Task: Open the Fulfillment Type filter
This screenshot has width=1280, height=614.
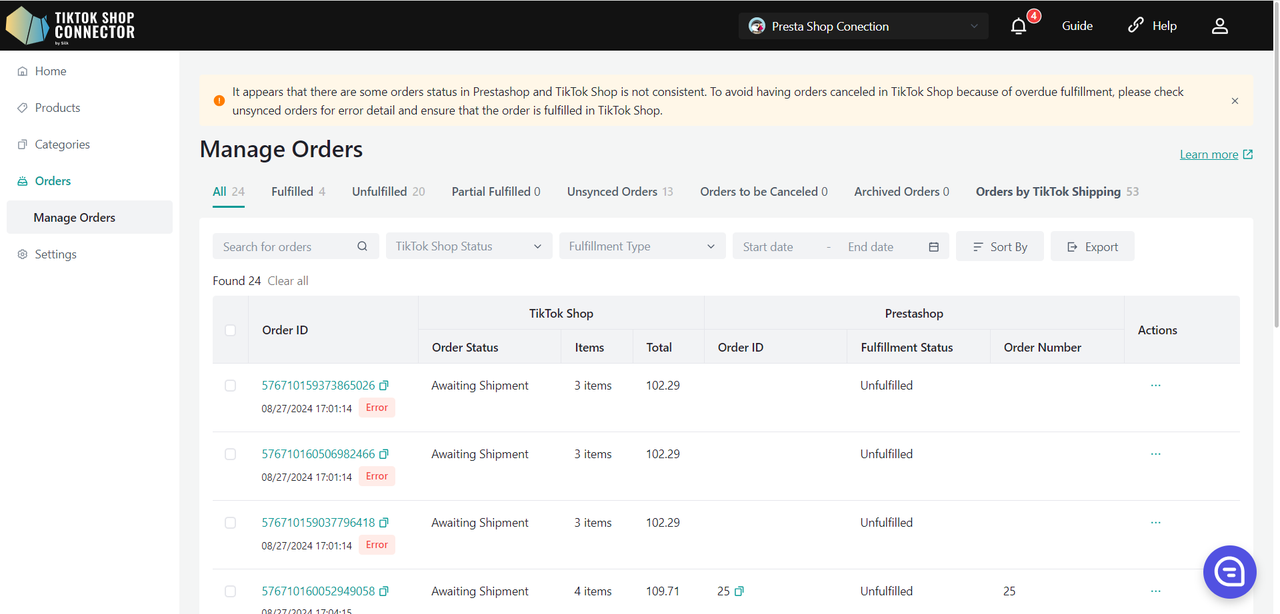Action: [x=642, y=247]
